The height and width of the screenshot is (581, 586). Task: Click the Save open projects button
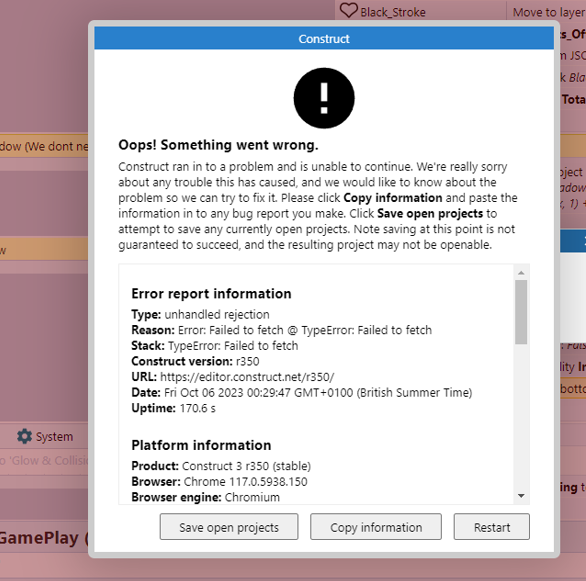click(x=229, y=526)
